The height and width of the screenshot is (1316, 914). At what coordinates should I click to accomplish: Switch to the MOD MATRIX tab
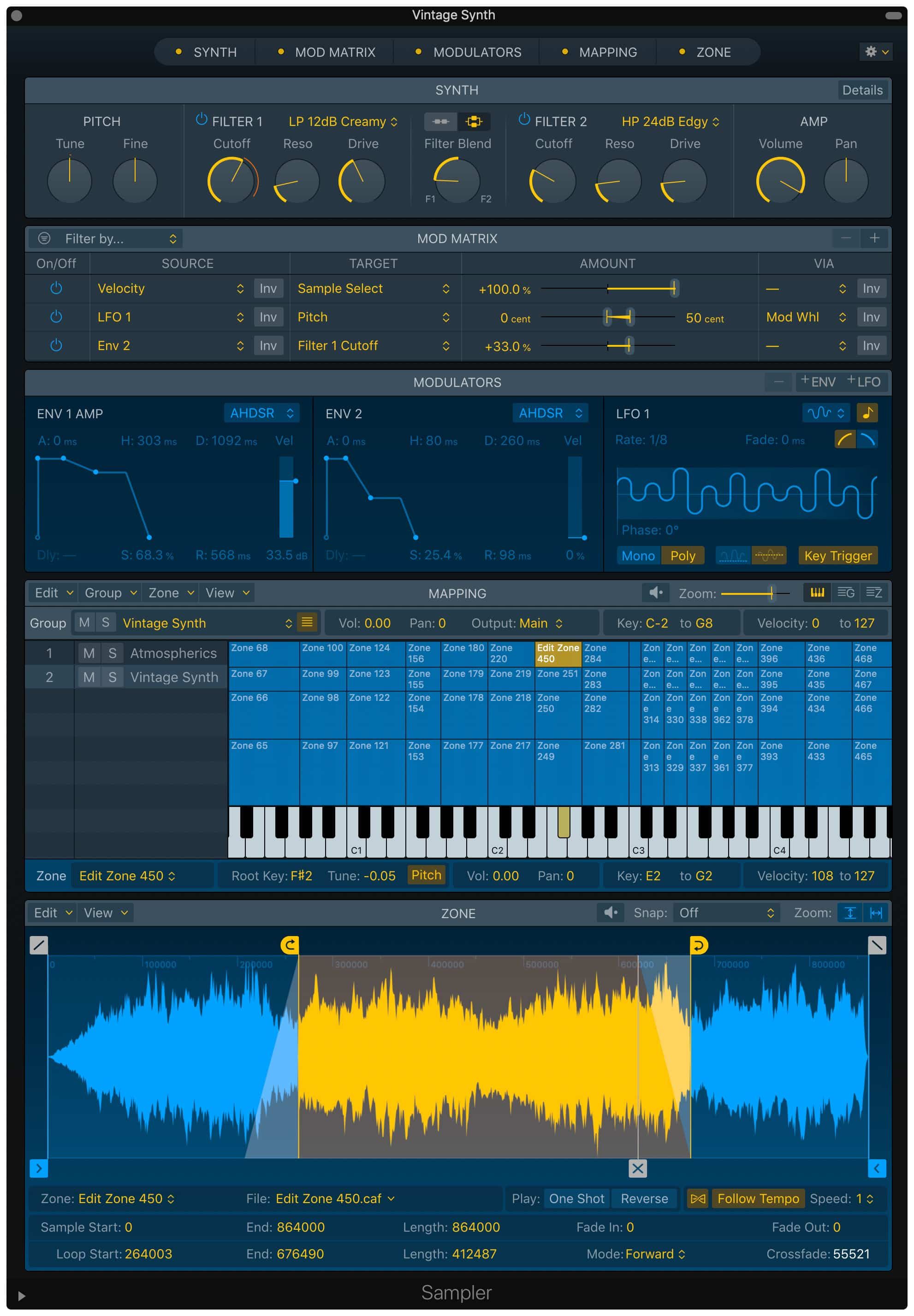335,52
